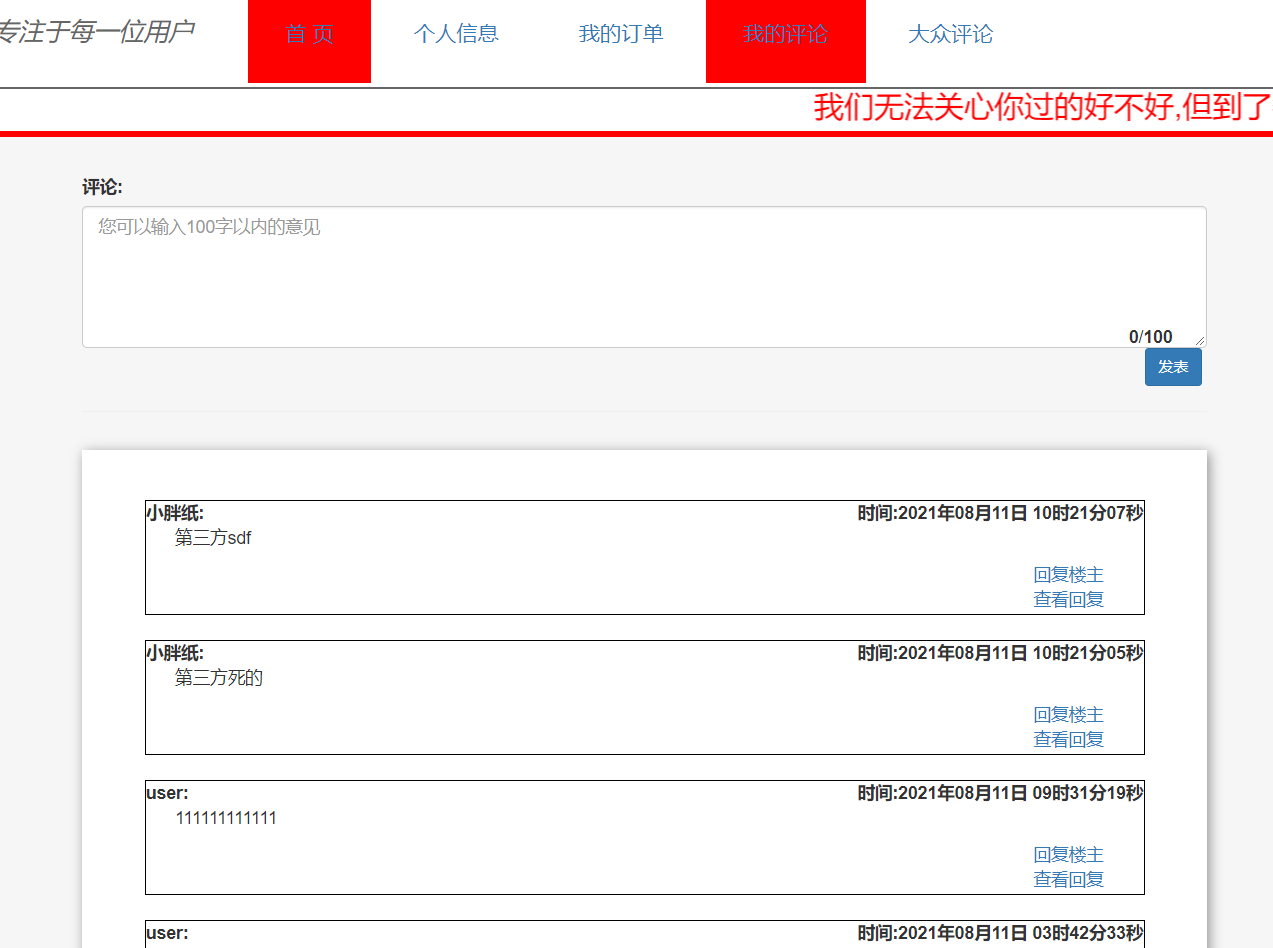
Task: Reply to 小胖纸's first comment via 回复楼主
Action: tap(1068, 574)
